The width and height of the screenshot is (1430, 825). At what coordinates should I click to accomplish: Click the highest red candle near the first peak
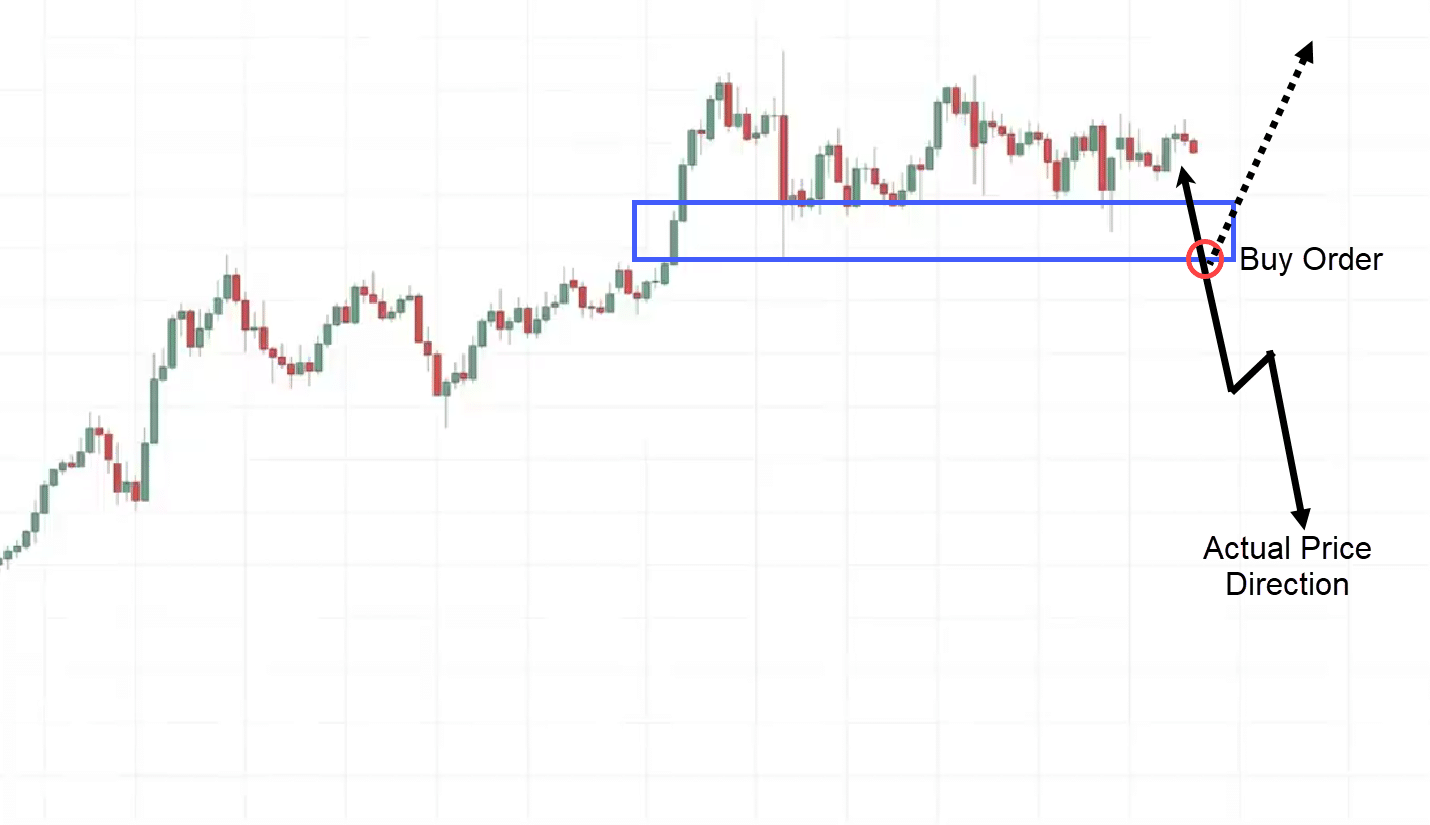(728, 105)
